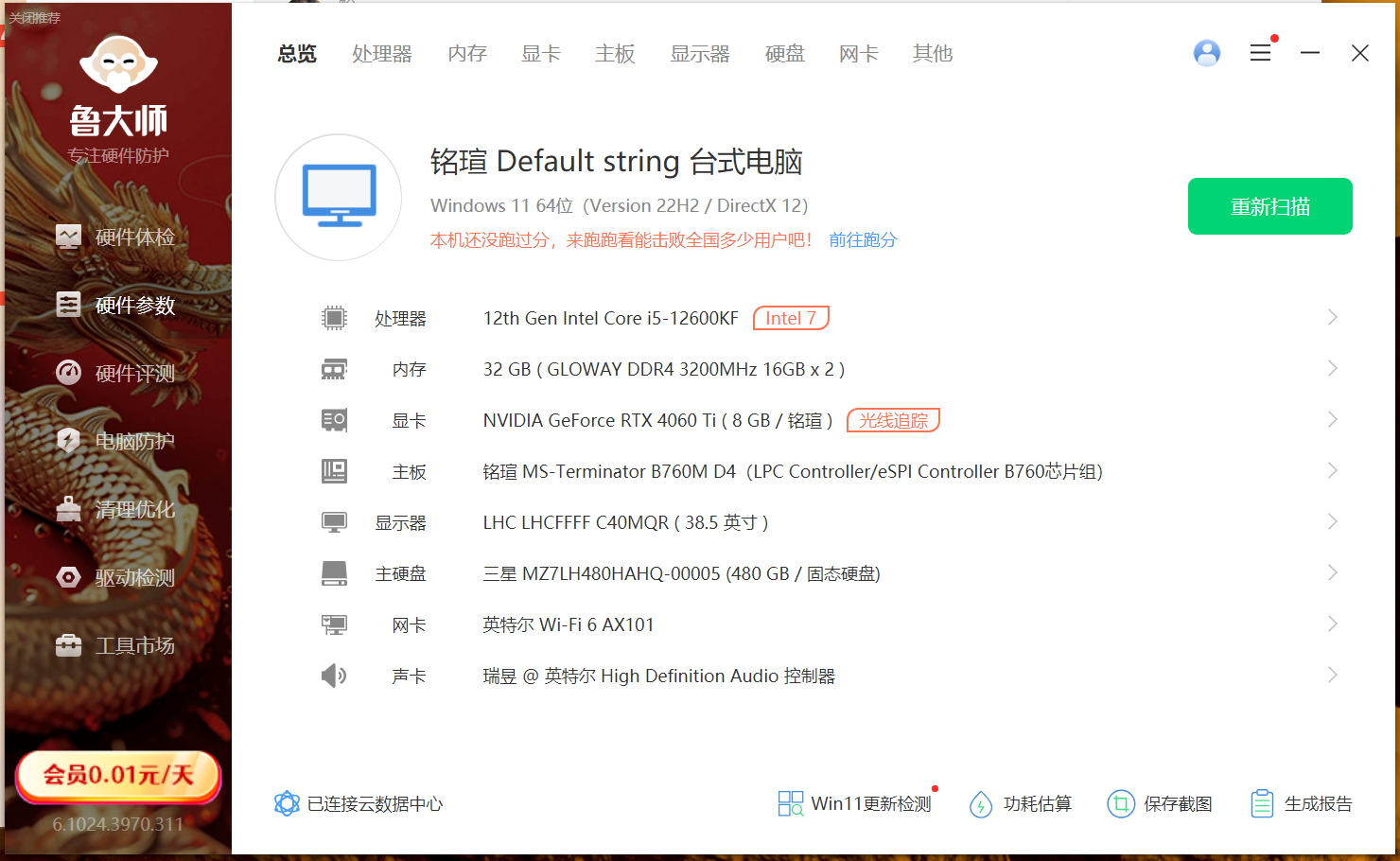Click the 前往跑分 link
The width and height of the screenshot is (1400, 861).
(x=862, y=239)
